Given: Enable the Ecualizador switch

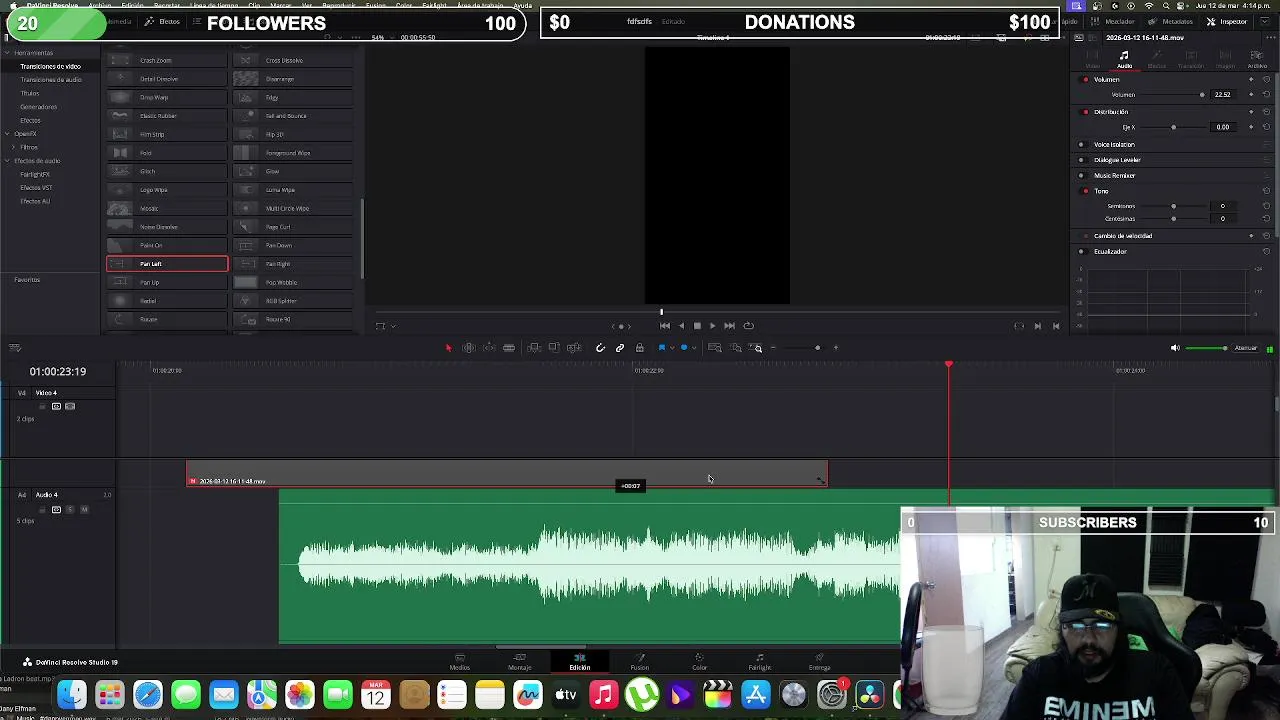Looking at the screenshot, I should [1081, 252].
